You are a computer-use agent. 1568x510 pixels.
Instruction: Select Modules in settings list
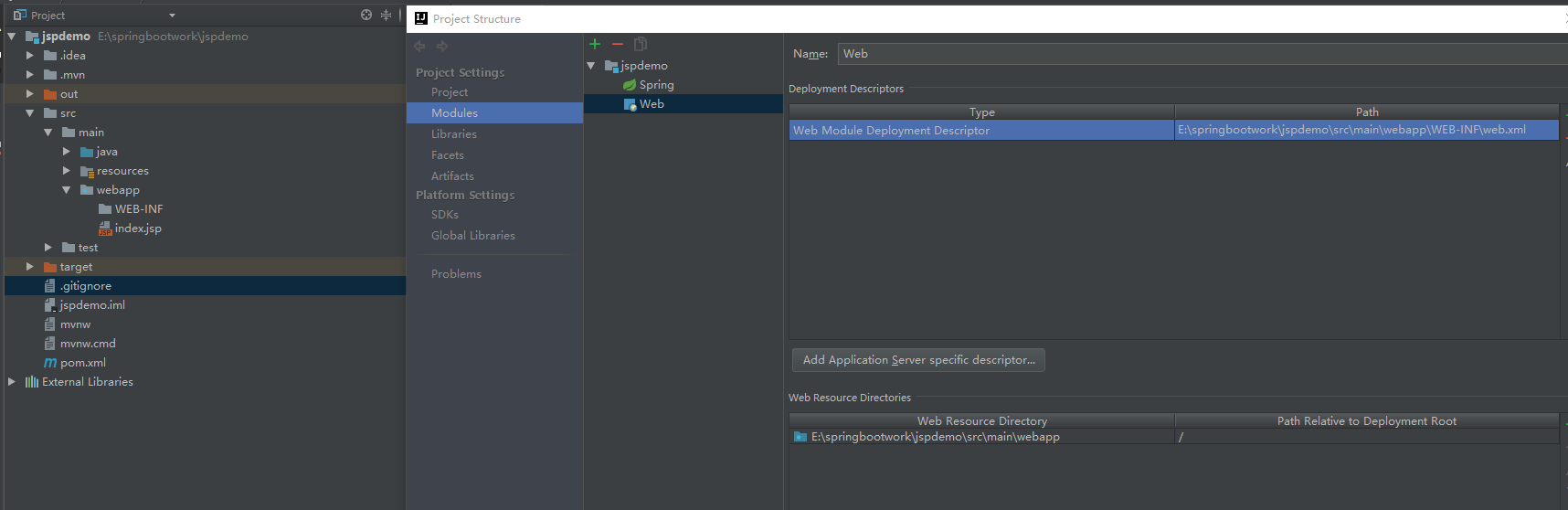(x=494, y=113)
